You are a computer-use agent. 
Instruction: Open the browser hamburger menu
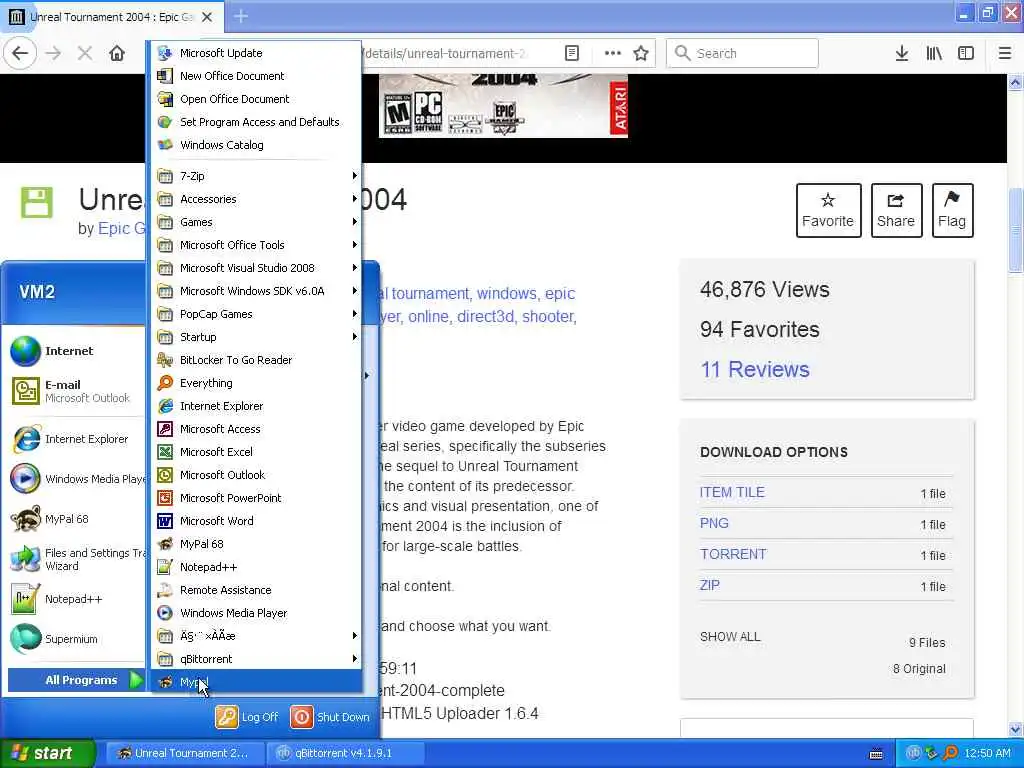1004,53
